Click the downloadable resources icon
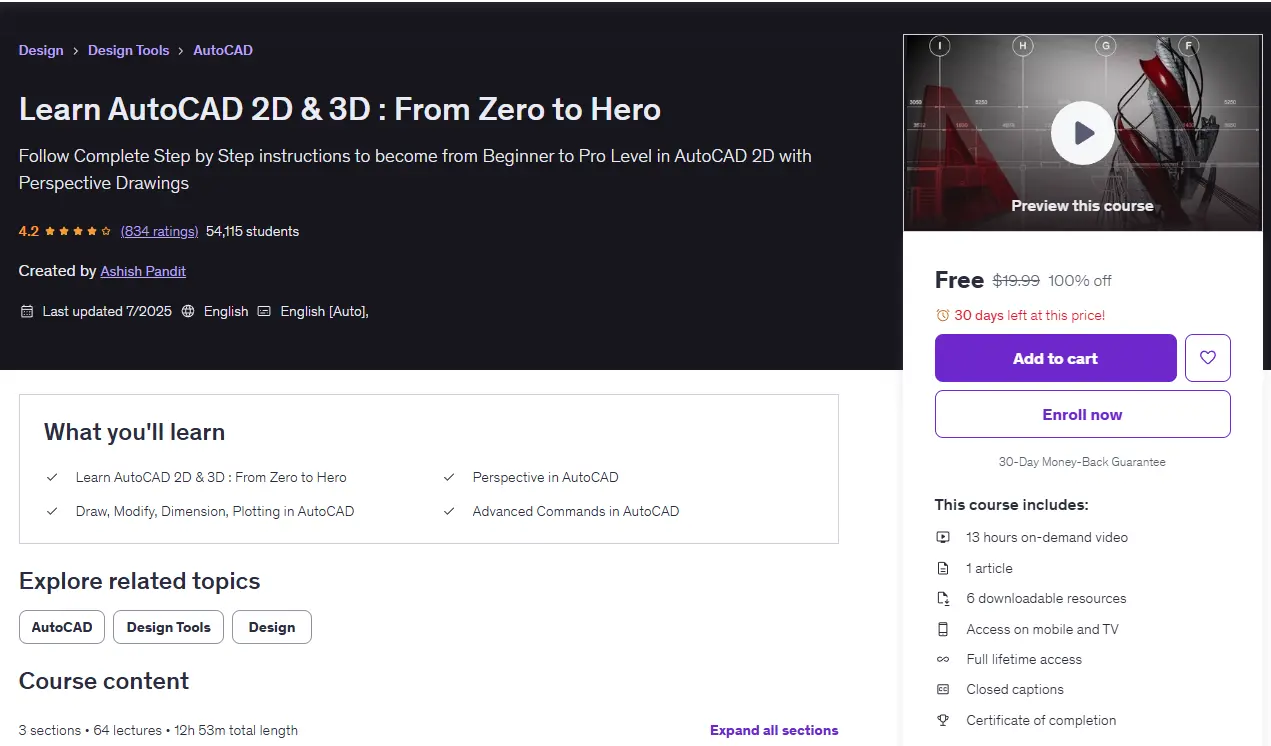The image size is (1271, 746). (x=943, y=598)
